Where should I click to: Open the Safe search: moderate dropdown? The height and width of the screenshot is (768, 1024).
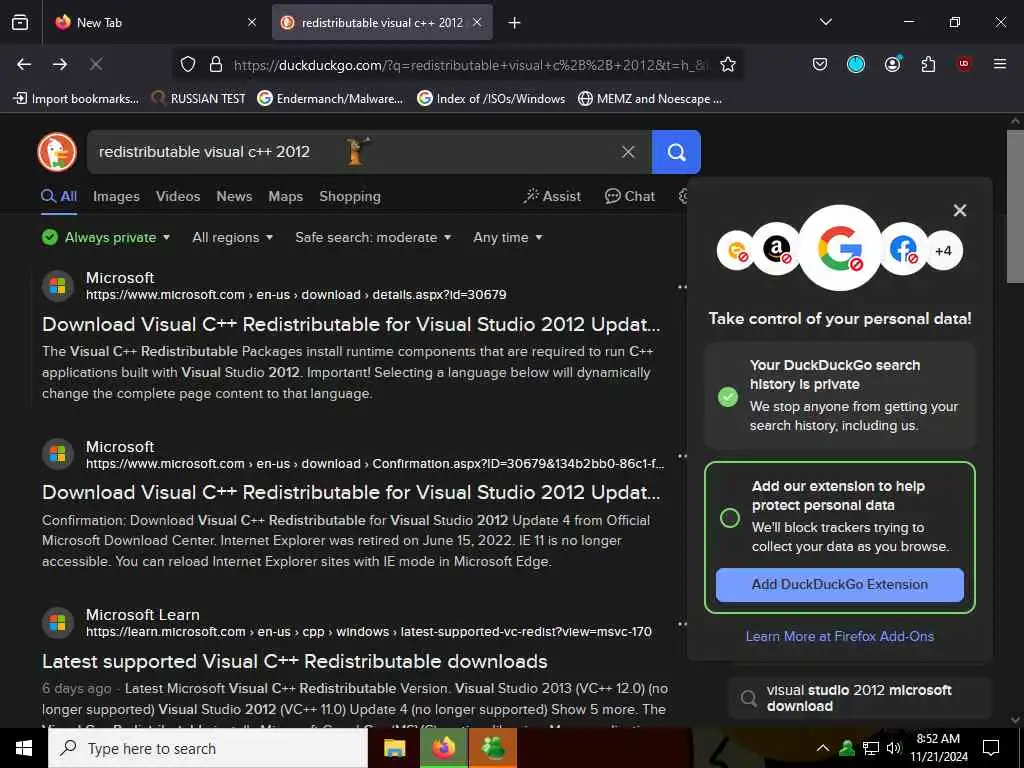coord(373,238)
